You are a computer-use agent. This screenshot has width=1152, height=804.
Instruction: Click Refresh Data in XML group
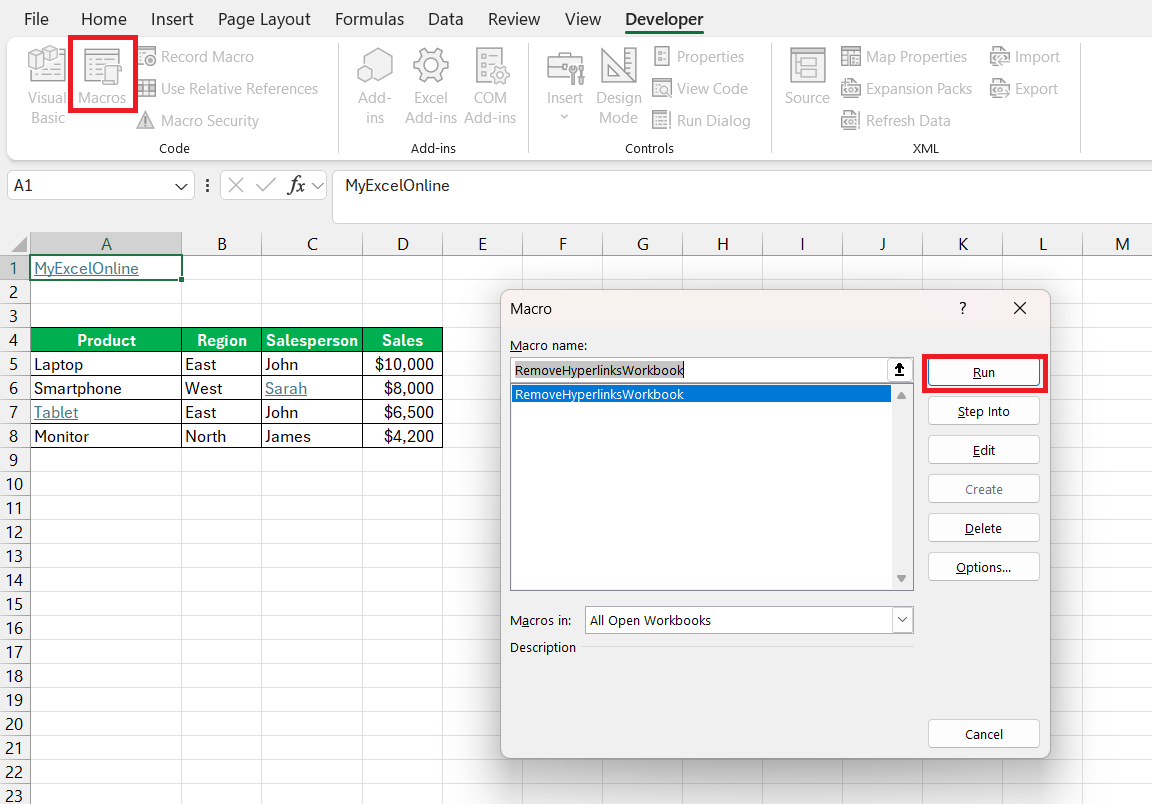click(x=896, y=121)
